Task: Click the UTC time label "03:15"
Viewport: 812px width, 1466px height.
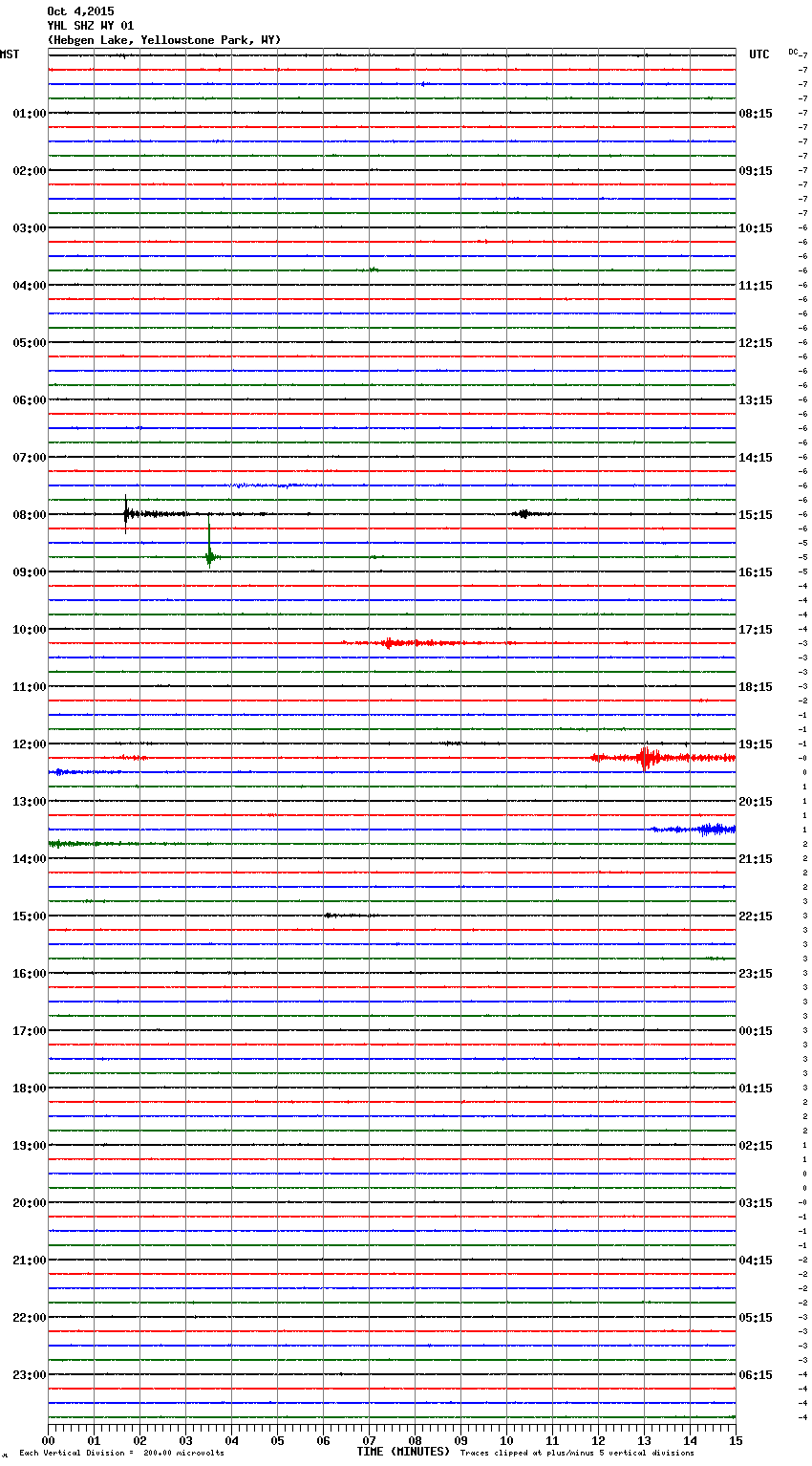Action: pos(756,1203)
